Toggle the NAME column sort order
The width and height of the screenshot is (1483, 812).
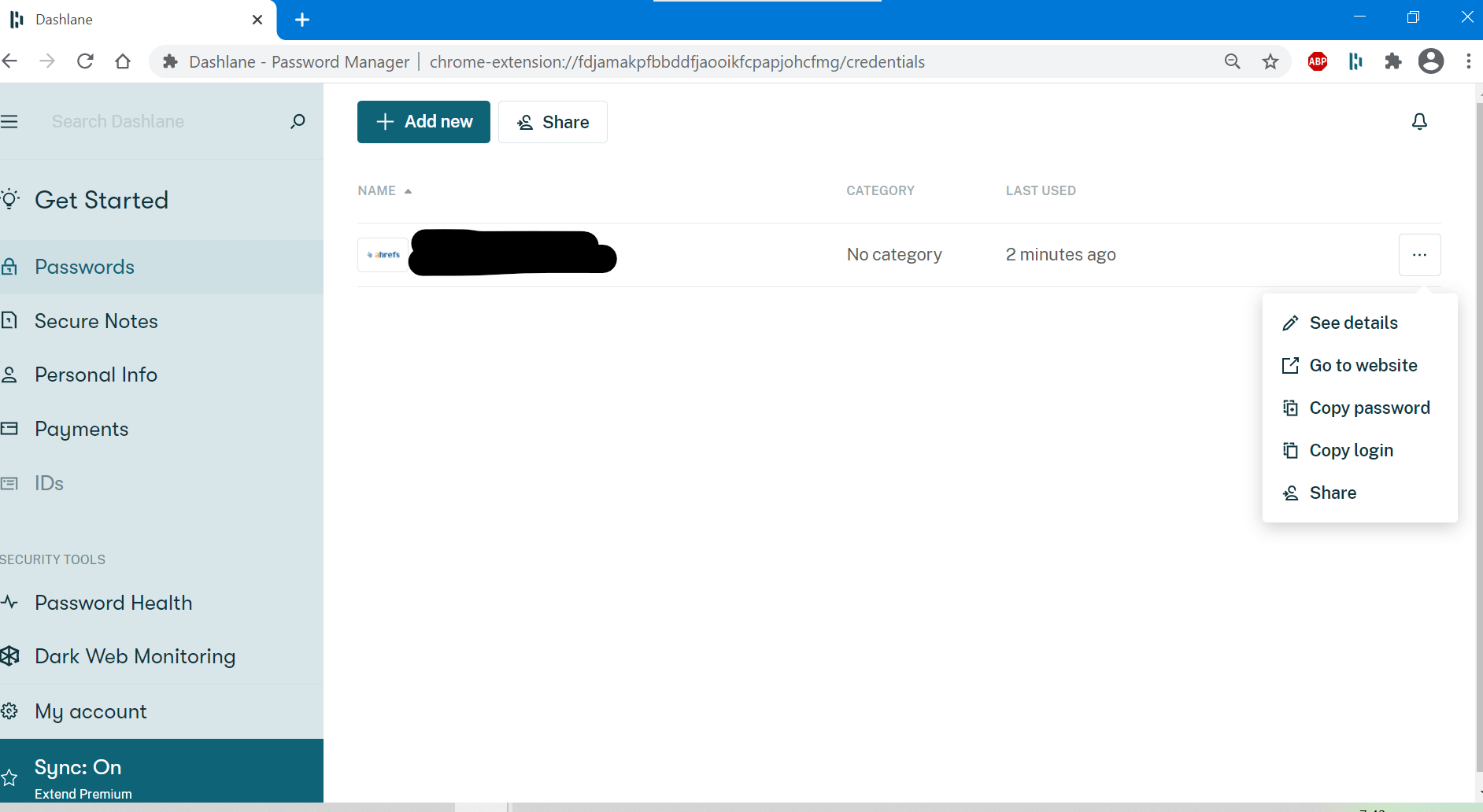tap(384, 190)
